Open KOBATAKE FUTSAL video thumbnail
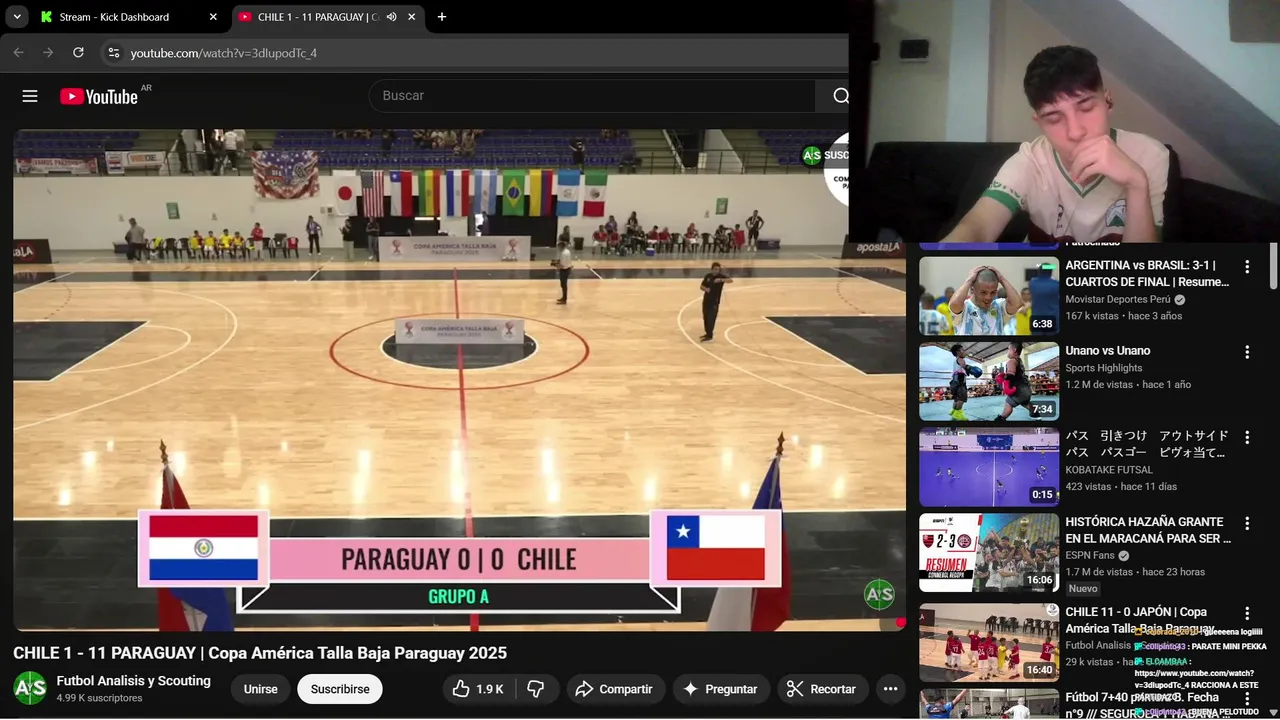The image size is (1280, 720). click(989, 467)
